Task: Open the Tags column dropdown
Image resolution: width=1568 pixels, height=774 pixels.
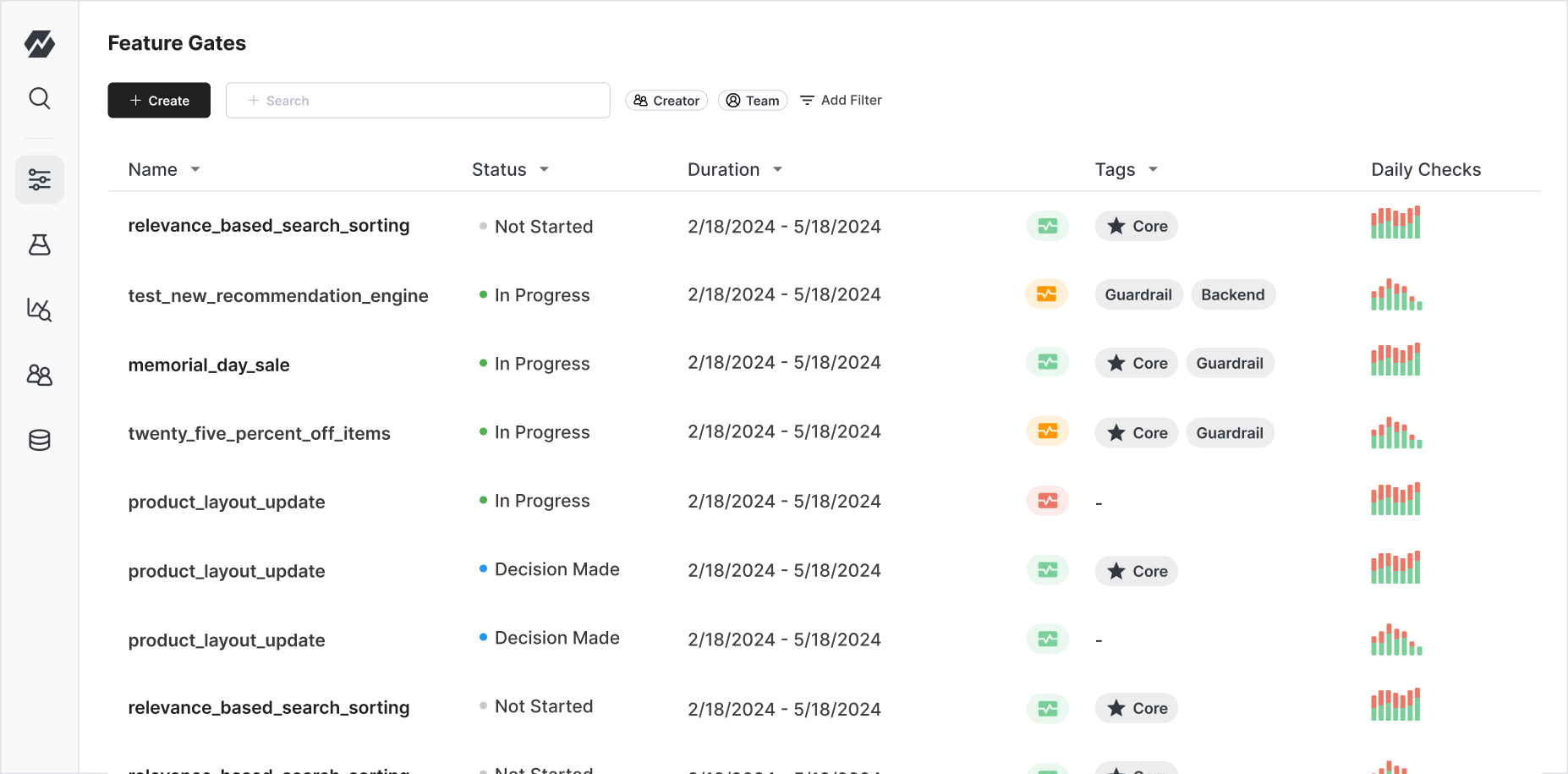Action: [1153, 169]
